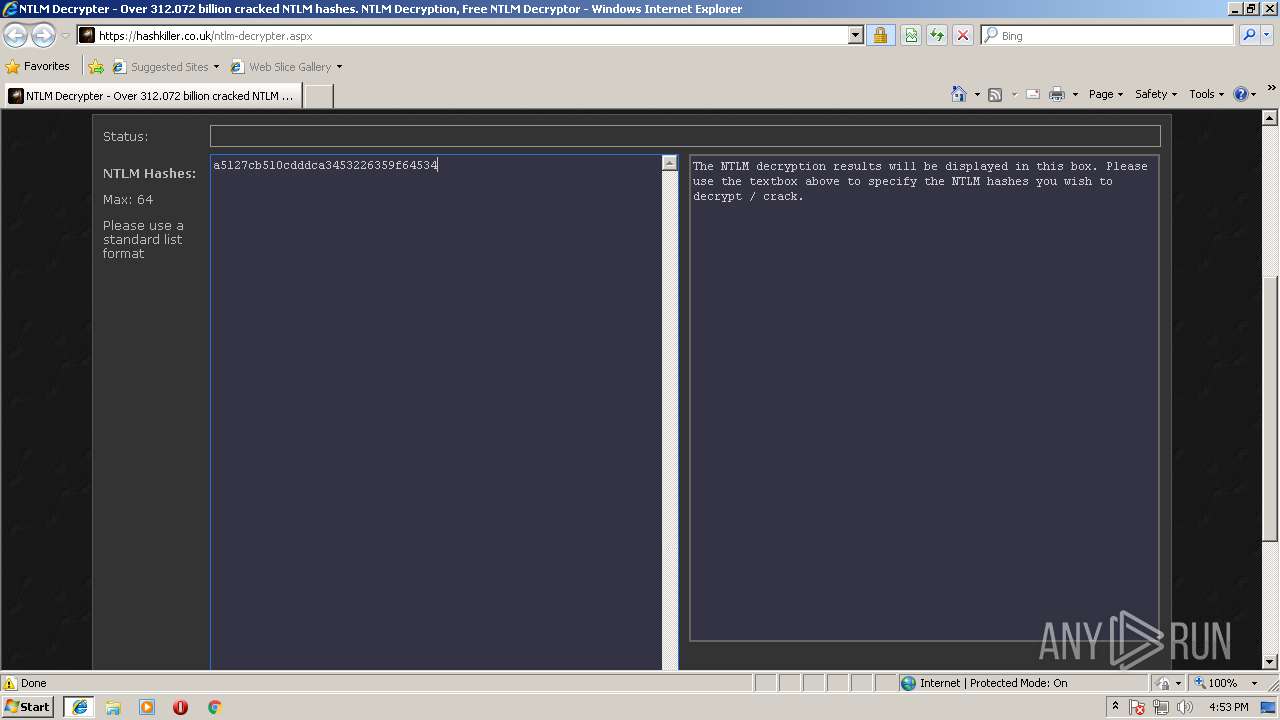Open Web Slice Gallery favorites link
The image size is (1280, 720).
[x=286, y=67]
